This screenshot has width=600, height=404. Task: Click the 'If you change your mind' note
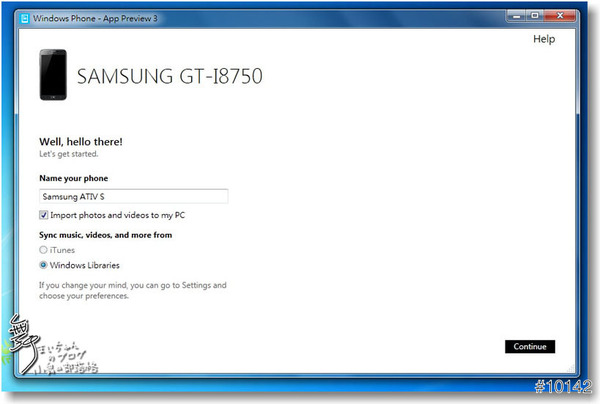(x=132, y=290)
